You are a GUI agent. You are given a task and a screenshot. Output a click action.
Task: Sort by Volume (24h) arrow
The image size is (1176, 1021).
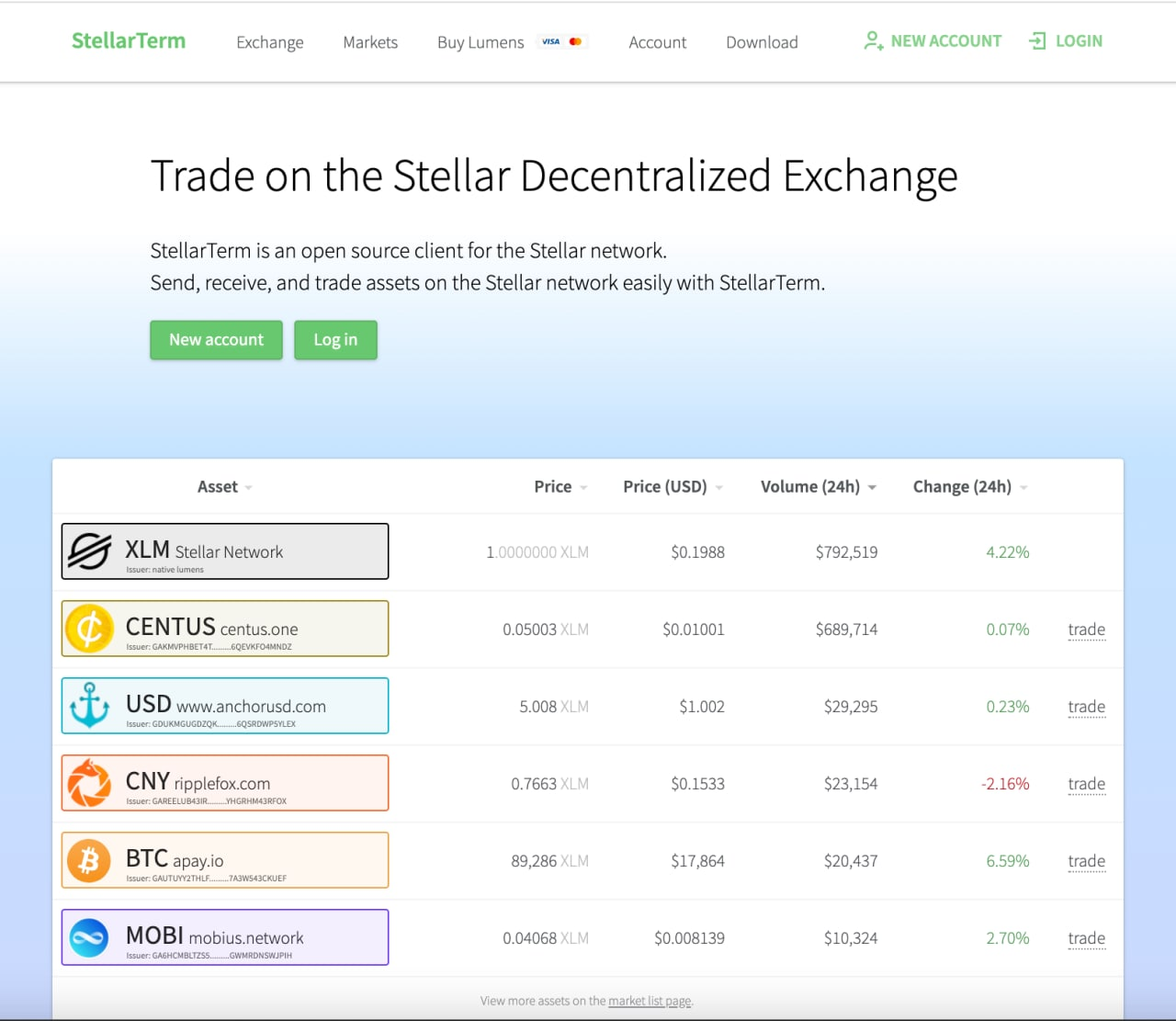(872, 488)
